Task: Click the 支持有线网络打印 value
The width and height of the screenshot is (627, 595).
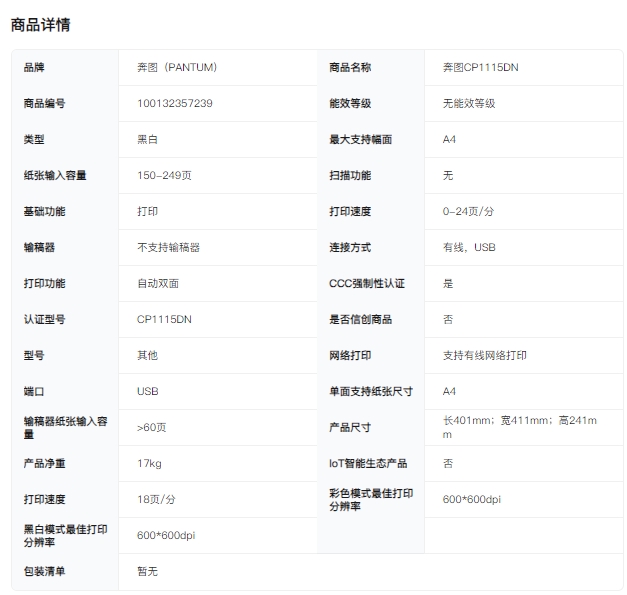Action: tap(484, 355)
